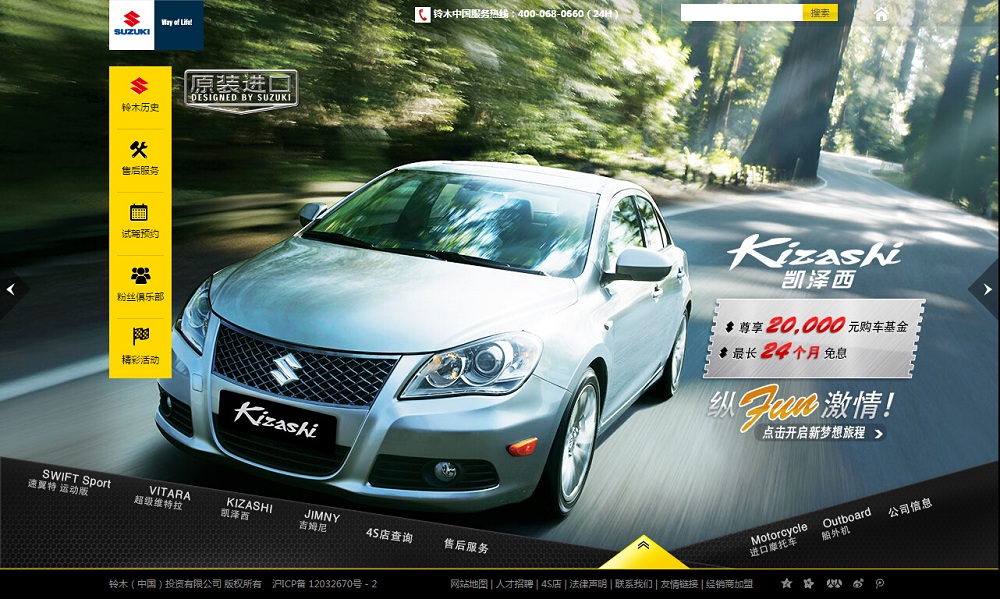The height and width of the screenshot is (599, 1000).
Task: Show next slide with right arrow
Action: point(988,290)
